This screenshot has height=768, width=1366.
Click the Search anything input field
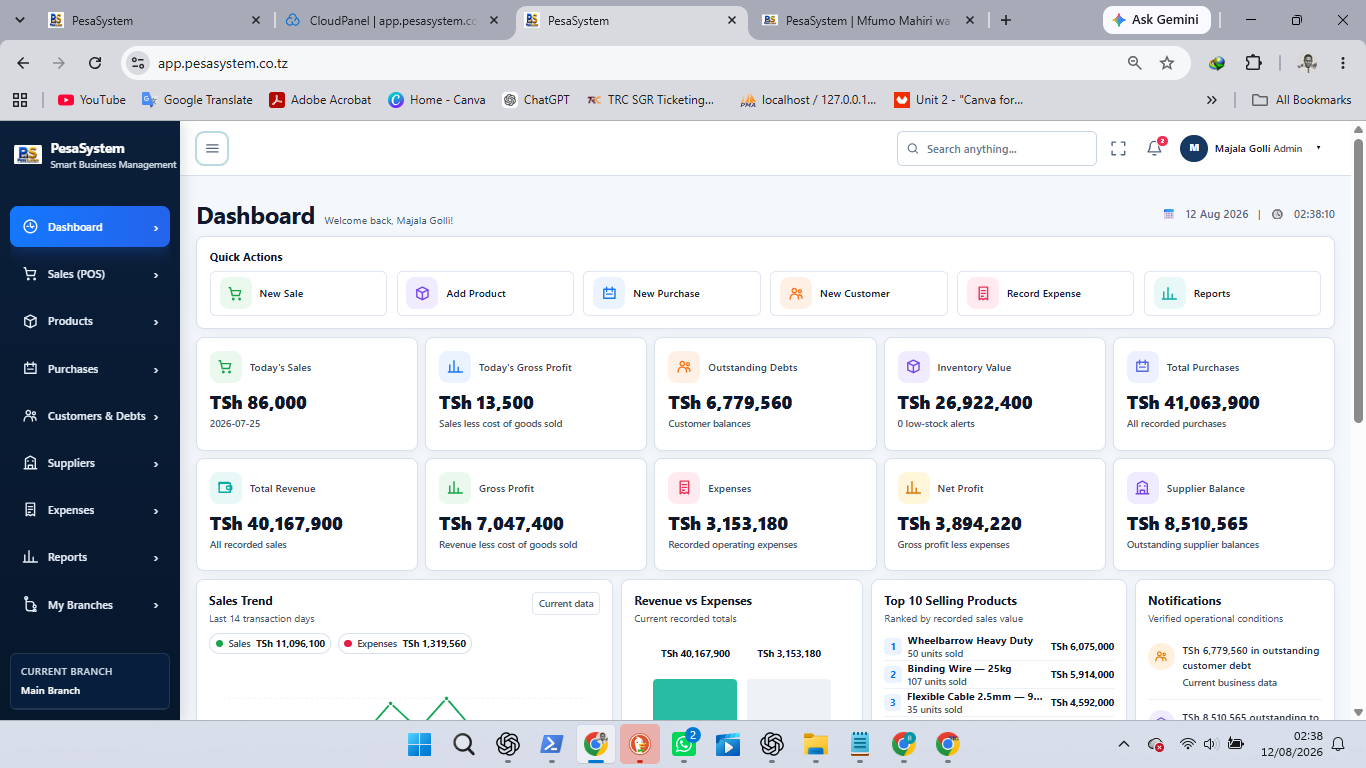pos(997,148)
